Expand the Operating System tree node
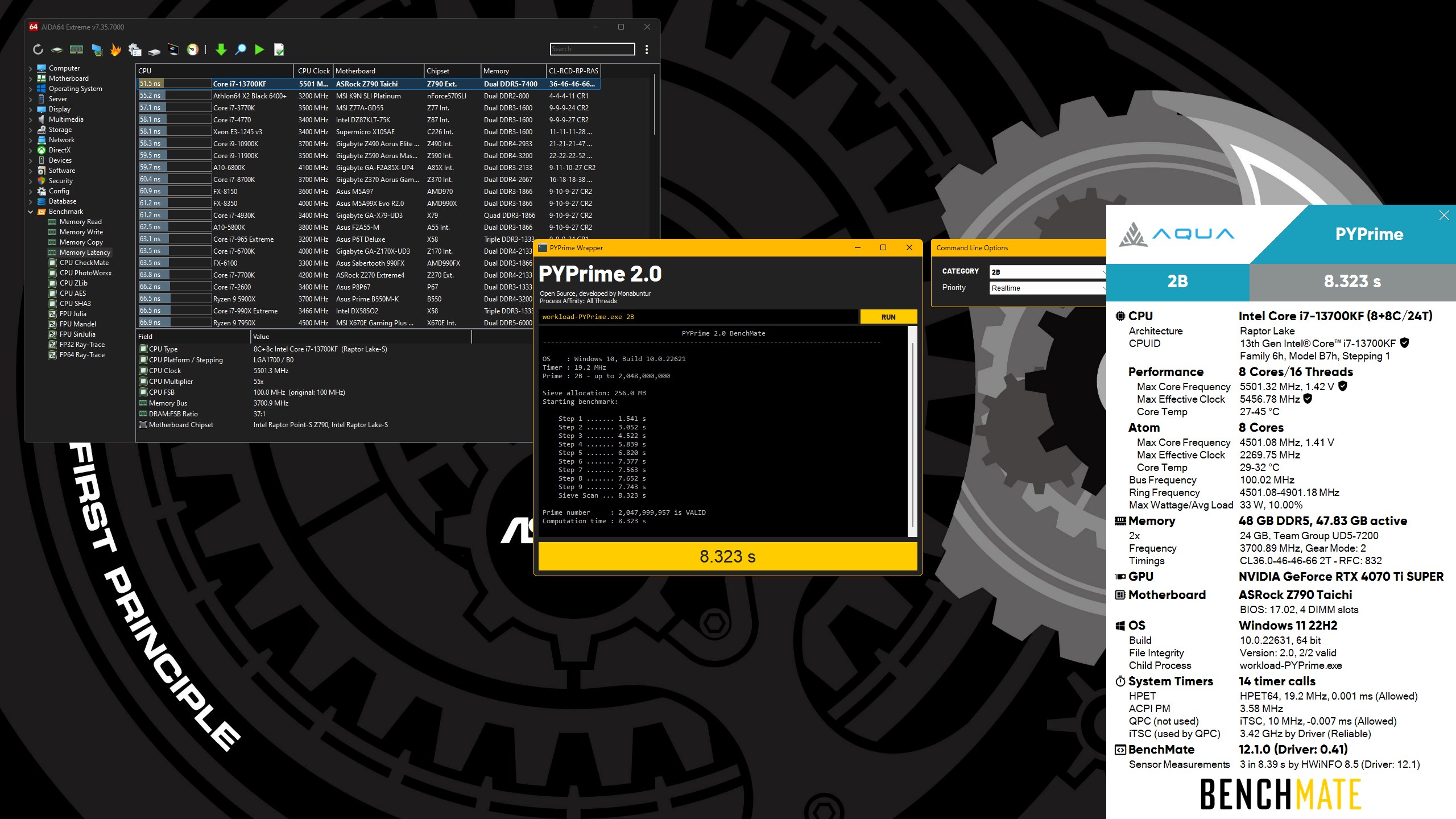Viewport: 1456px width, 819px height. (31, 89)
